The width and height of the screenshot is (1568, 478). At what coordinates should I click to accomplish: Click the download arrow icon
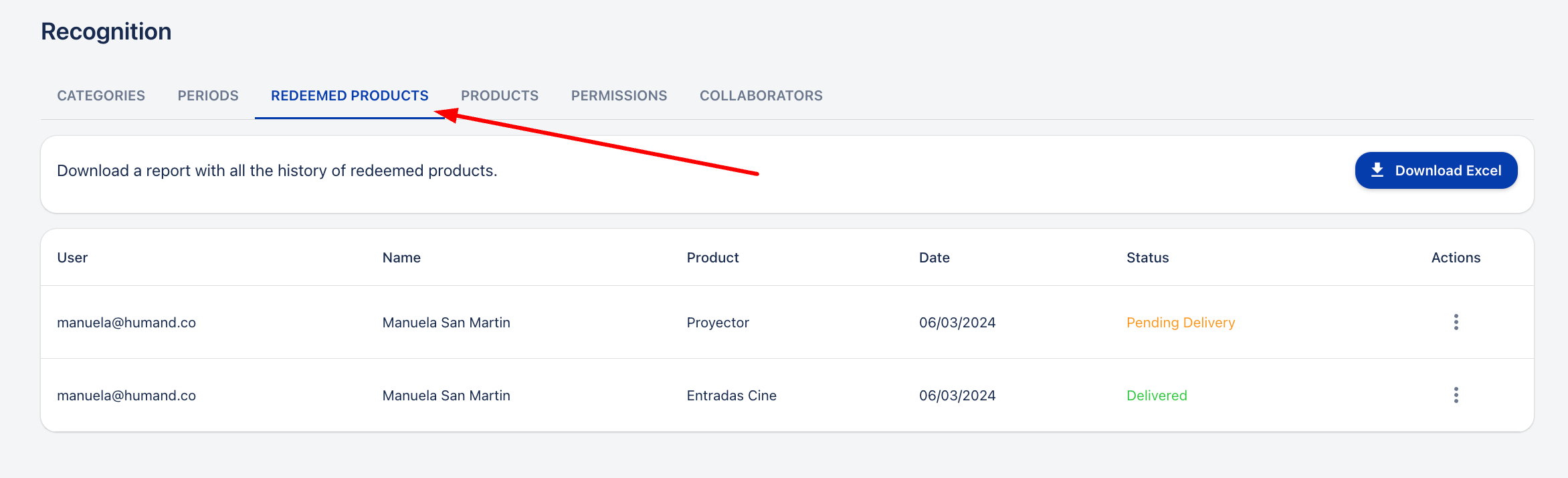point(1377,170)
